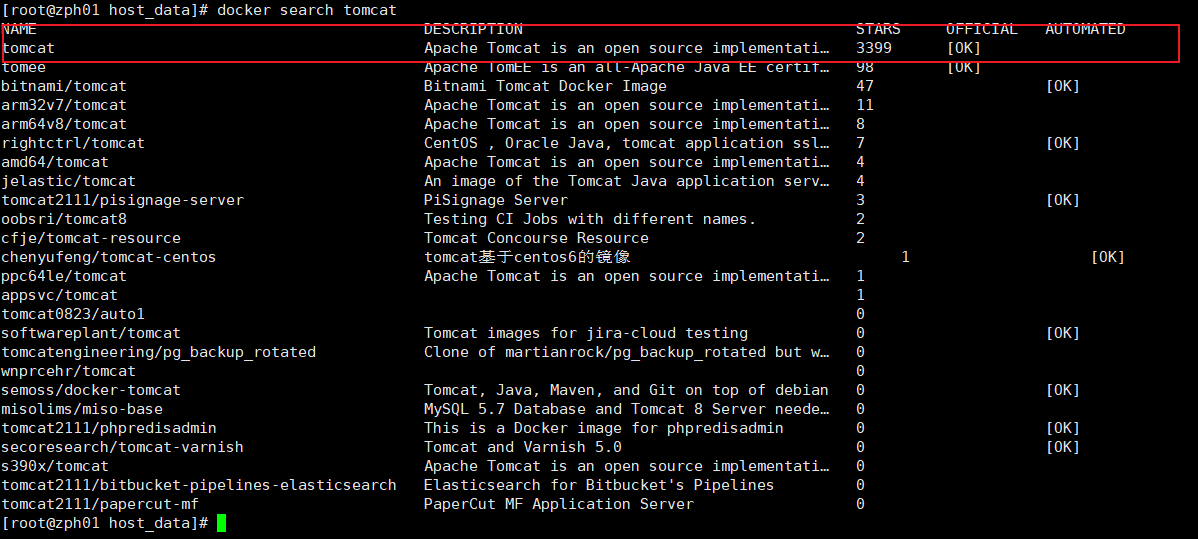Click 'Tomcat Concourse Resource' description

tap(536, 238)
